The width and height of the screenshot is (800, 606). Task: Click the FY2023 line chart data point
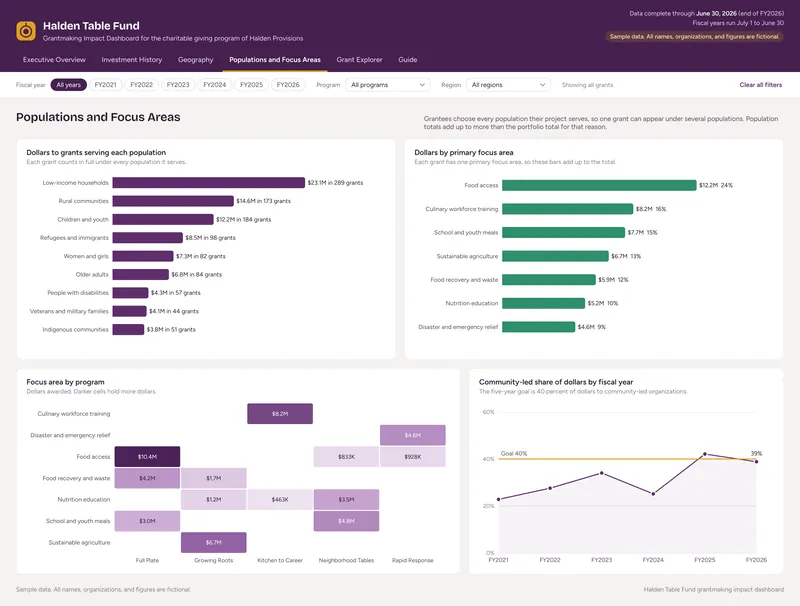click(602, 473)
